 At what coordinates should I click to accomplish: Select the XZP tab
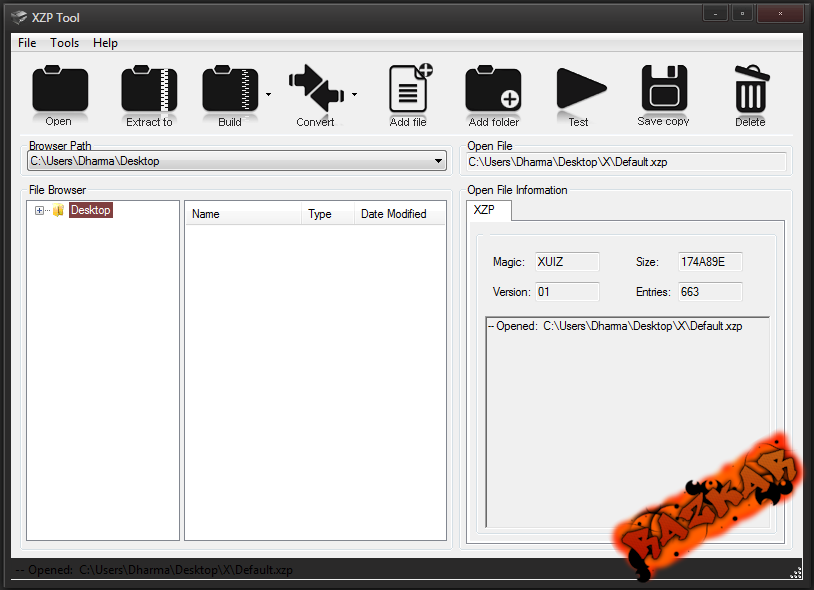click(x=489, y=210)
